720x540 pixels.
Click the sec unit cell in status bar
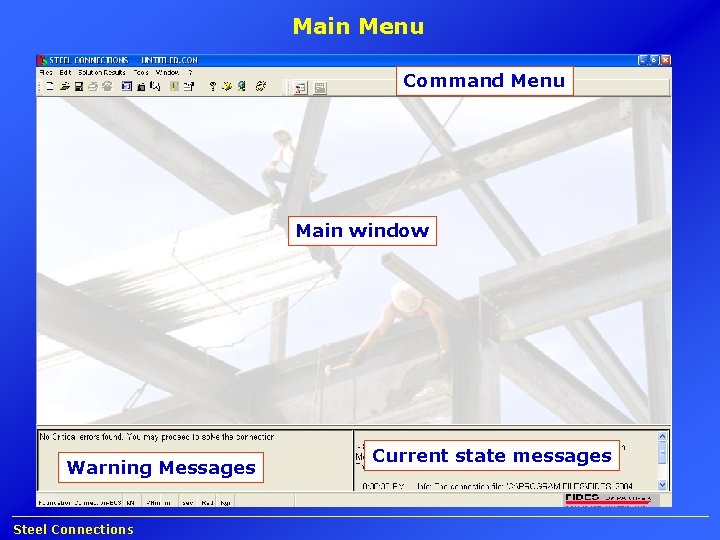click(187, 503)
